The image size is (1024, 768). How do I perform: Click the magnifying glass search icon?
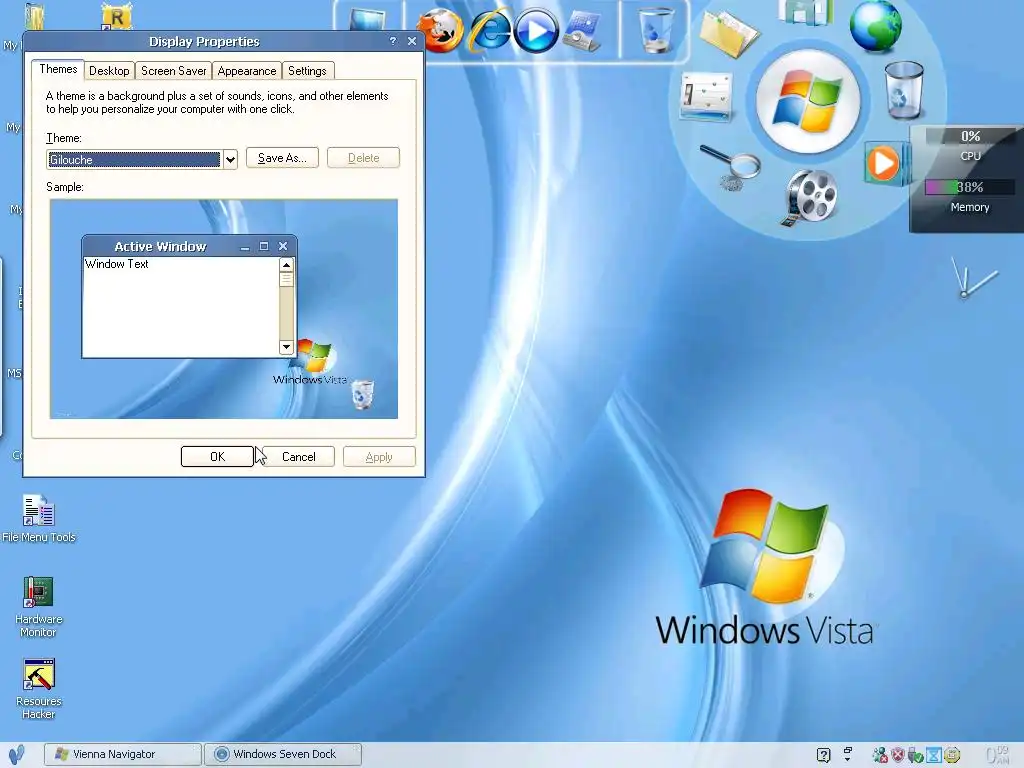point(731,167)
